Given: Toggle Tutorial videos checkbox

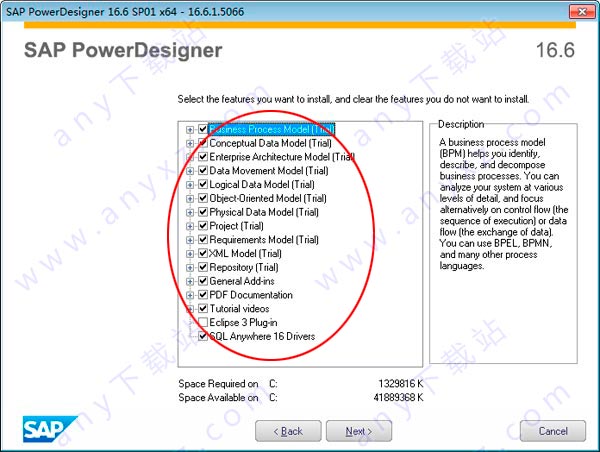Looking at the screenshot, I should tap(203, 308).
